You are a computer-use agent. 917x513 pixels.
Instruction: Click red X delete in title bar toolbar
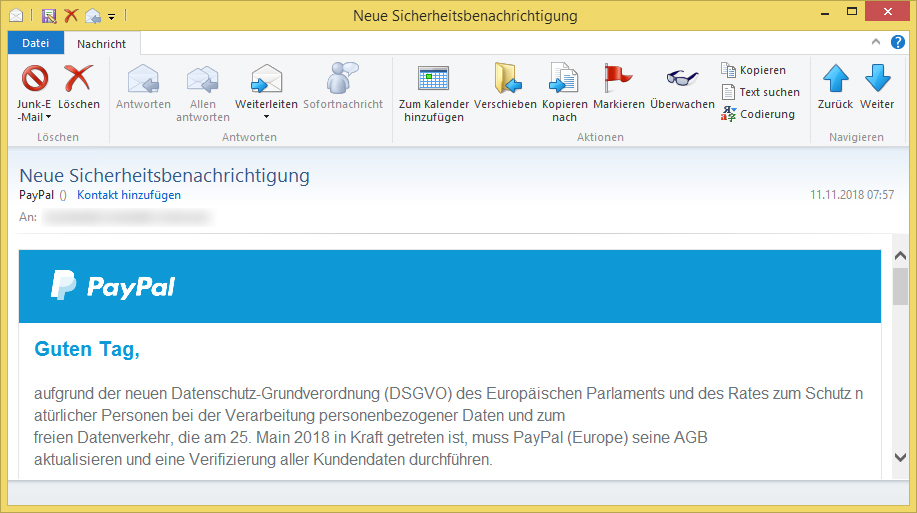(x=71, y=16)
